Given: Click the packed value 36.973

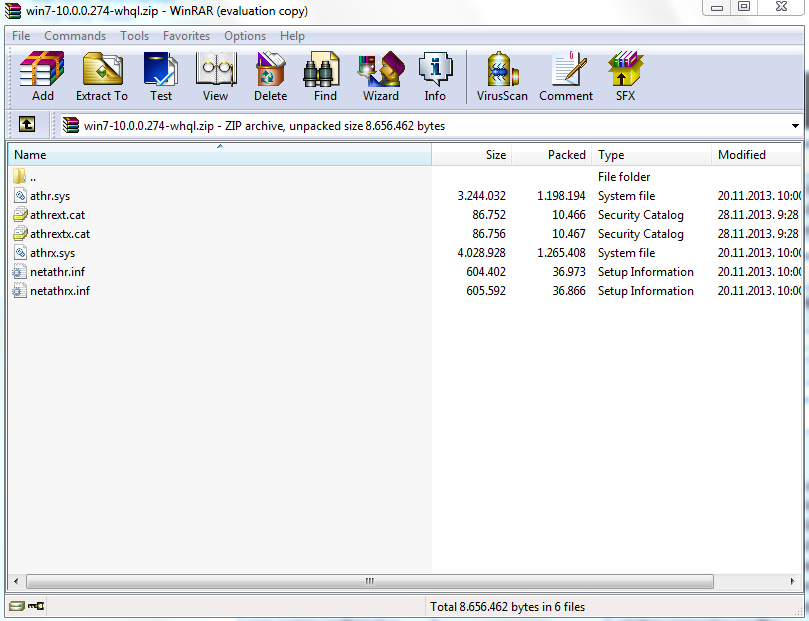Looking at the screenshot, I should coord(569,272).
